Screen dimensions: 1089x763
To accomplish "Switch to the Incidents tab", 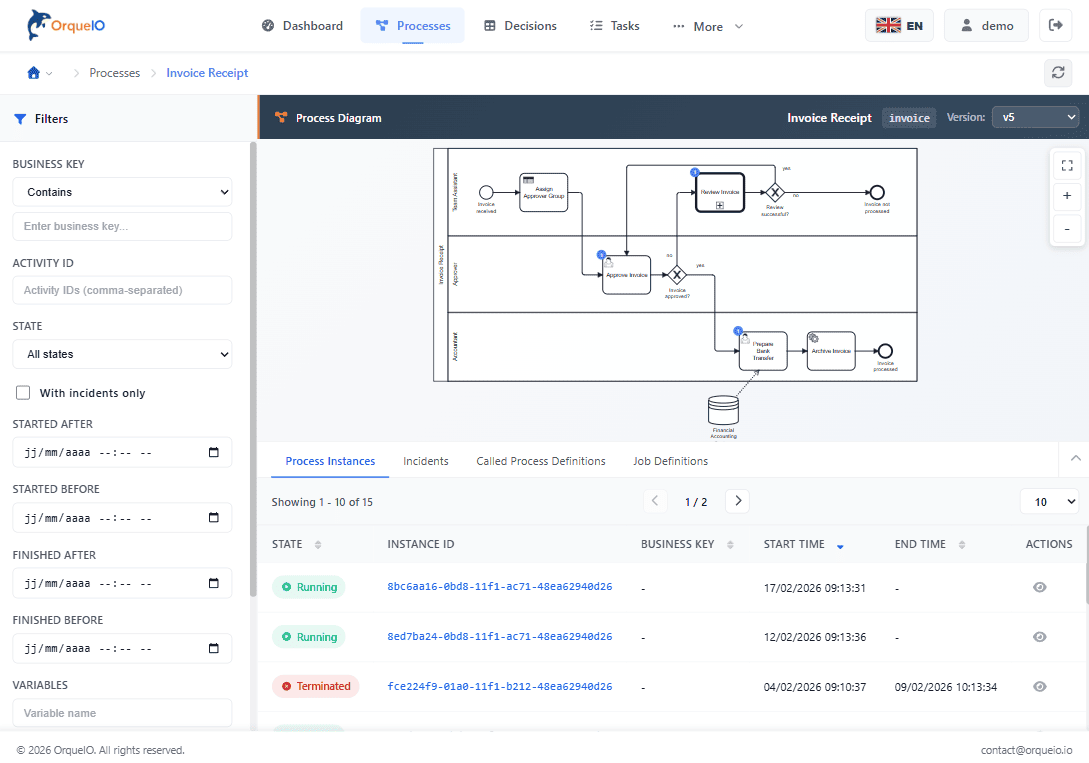I will point(426,461).
